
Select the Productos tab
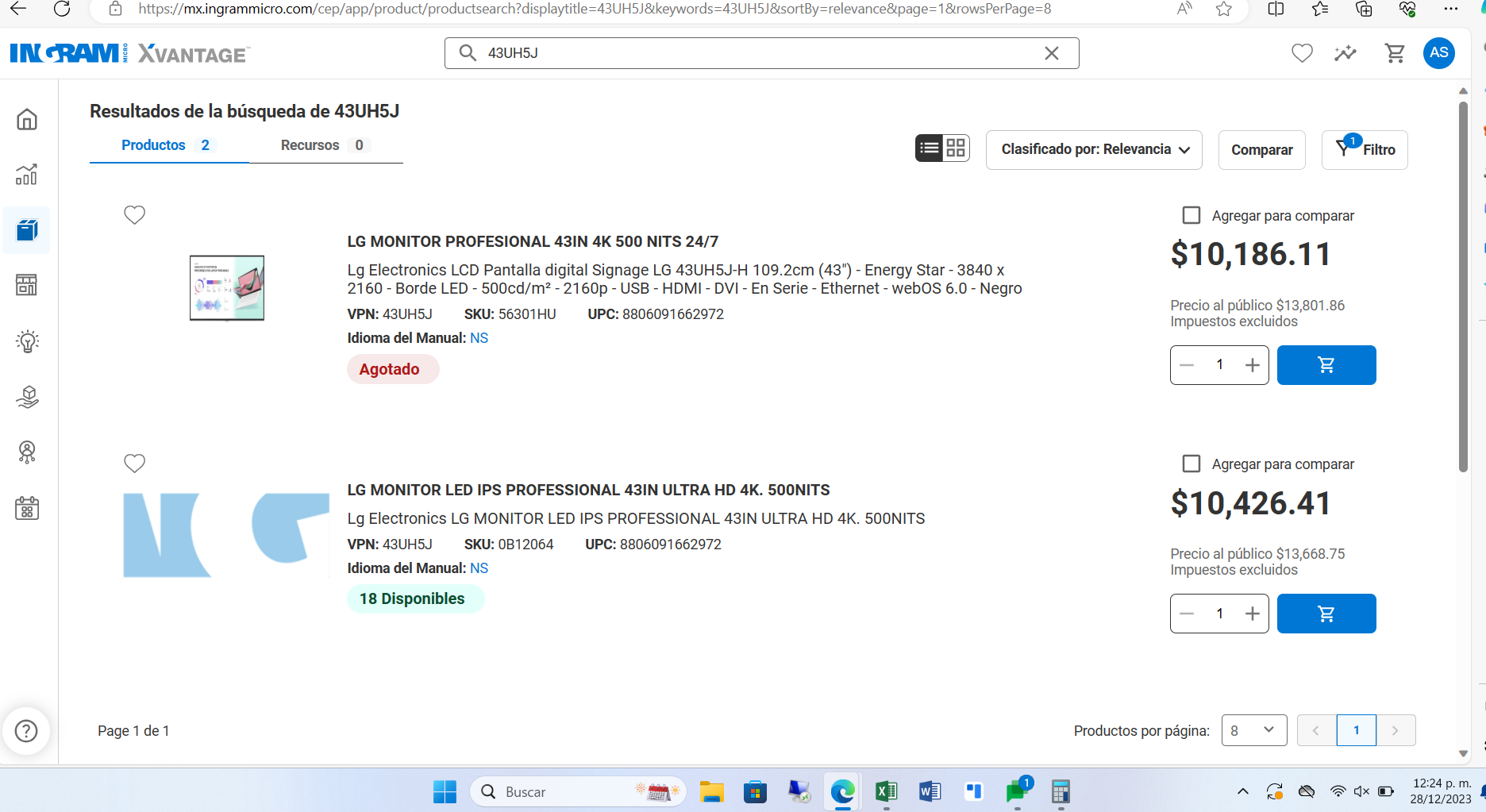coord(168,145)
